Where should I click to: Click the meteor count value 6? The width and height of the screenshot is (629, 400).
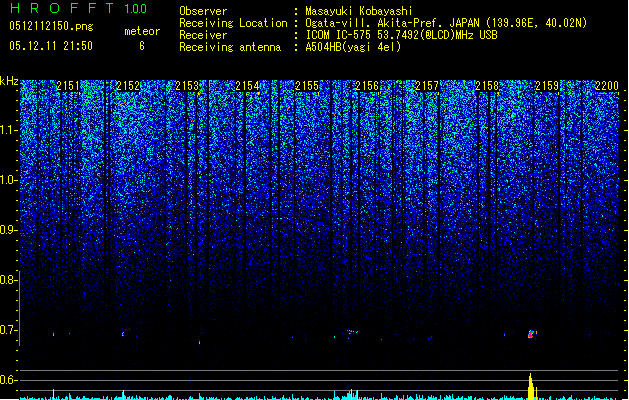pyautogui.click(x=142, y=46)
